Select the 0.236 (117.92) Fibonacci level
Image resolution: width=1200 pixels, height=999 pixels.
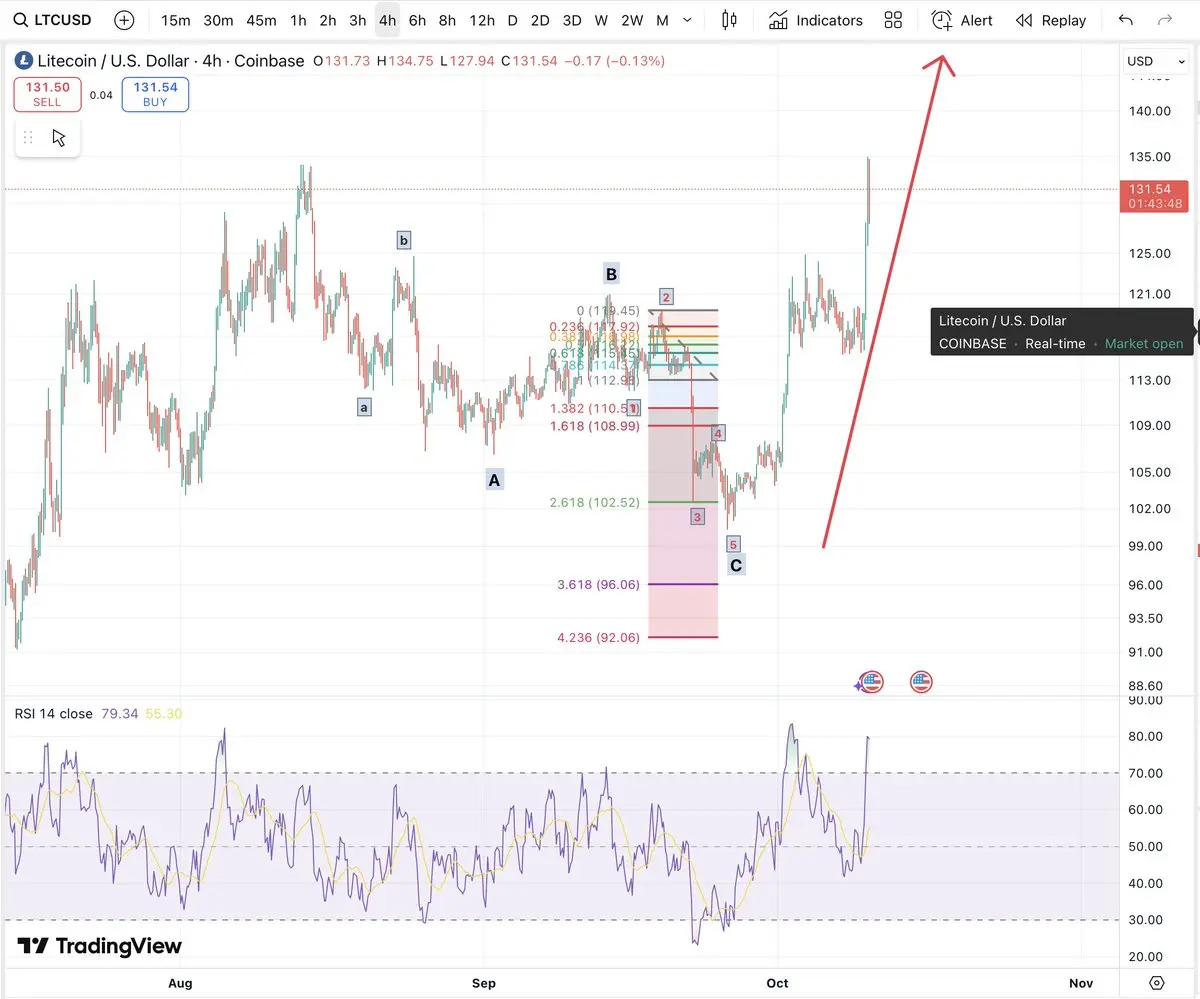[595, 327]
